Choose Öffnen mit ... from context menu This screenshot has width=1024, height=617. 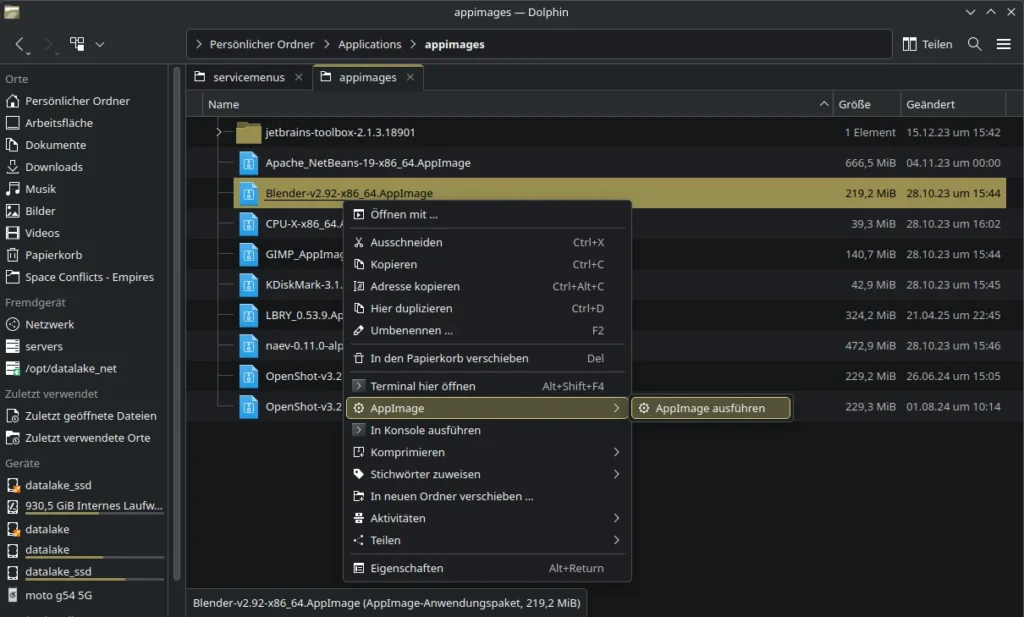pos(487,214)
